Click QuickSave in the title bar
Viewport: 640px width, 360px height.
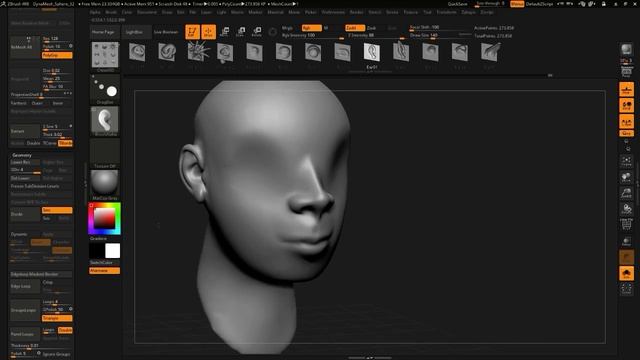pos(457,4)
